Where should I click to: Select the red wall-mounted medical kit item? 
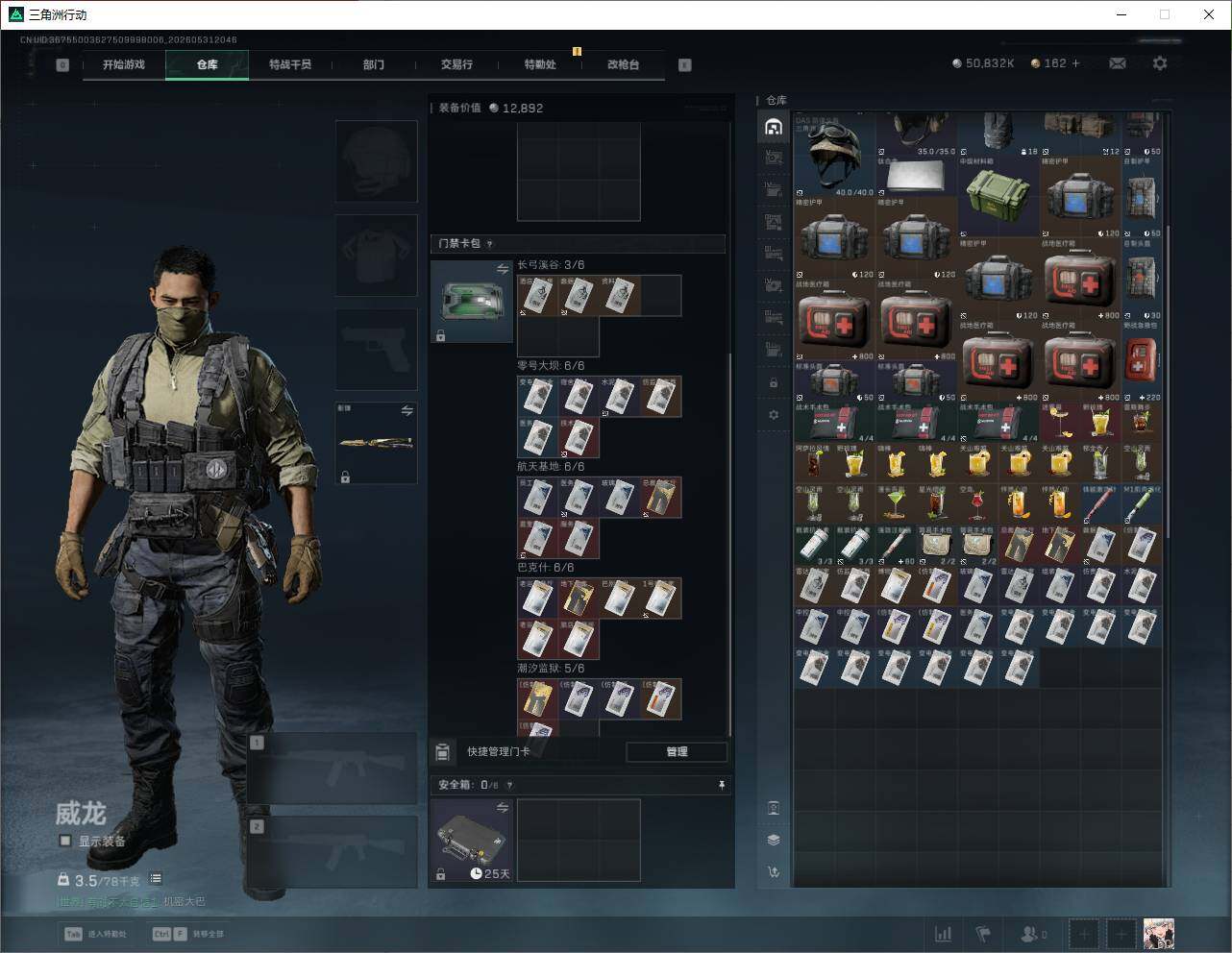[1141, 360]
